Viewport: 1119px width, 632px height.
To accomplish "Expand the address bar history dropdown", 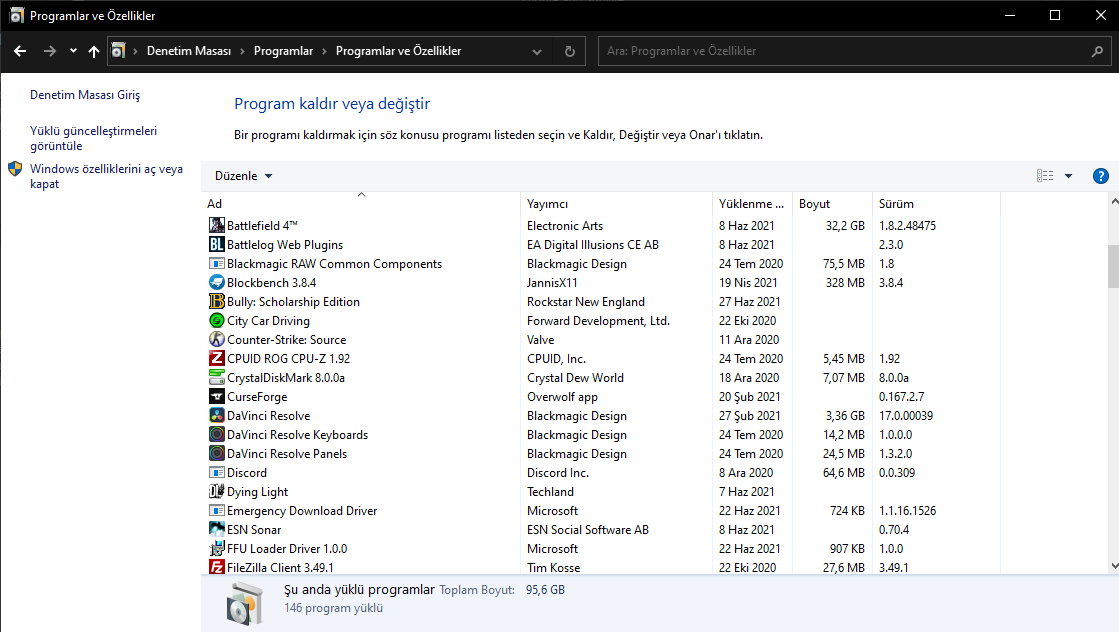I will pos(537,51).
